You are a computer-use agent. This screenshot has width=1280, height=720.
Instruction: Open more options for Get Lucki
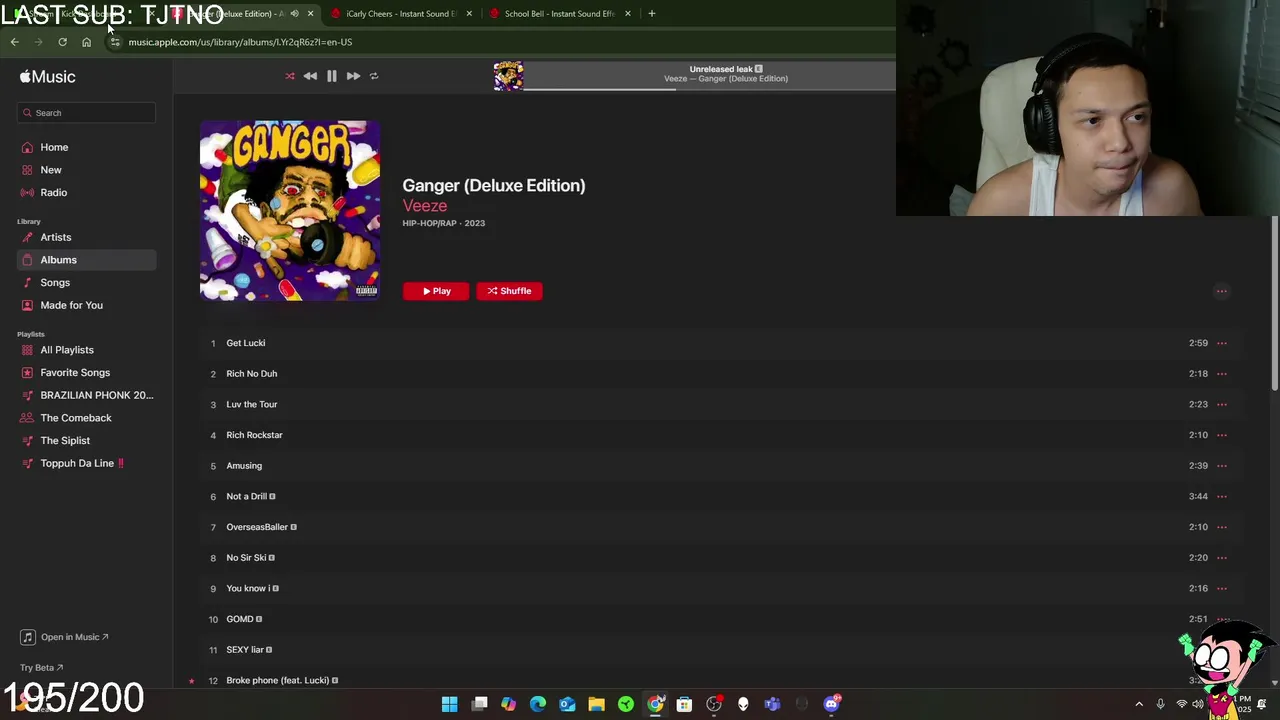point(1221,343)
